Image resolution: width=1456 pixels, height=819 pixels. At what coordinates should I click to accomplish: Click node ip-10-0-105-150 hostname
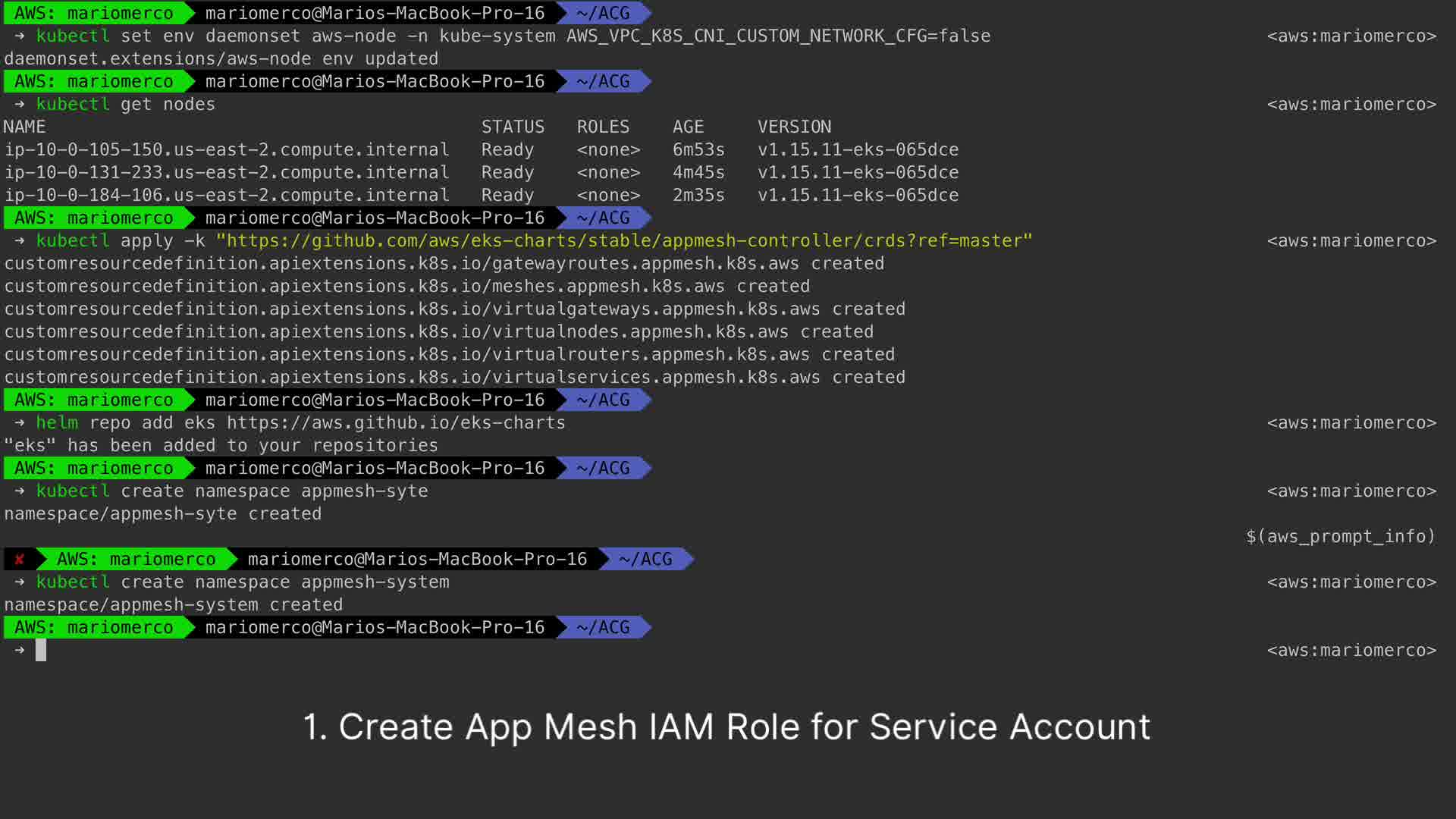(227, 149)
